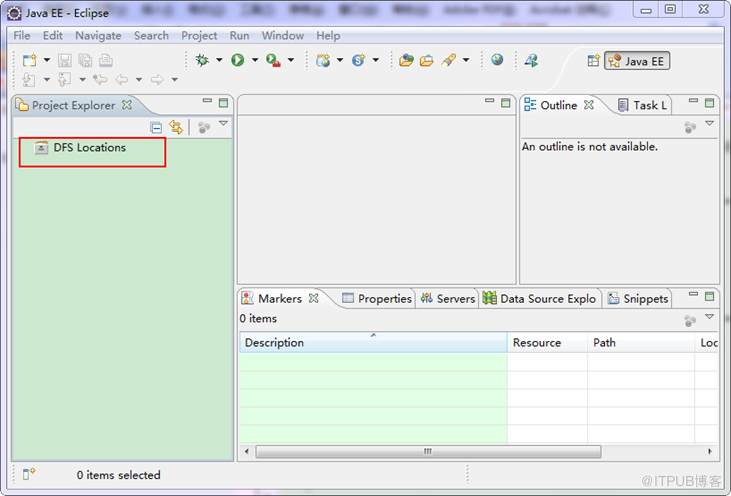Select the Java EE perspective button
Screen dimensions: 731x496
point(637,61)
